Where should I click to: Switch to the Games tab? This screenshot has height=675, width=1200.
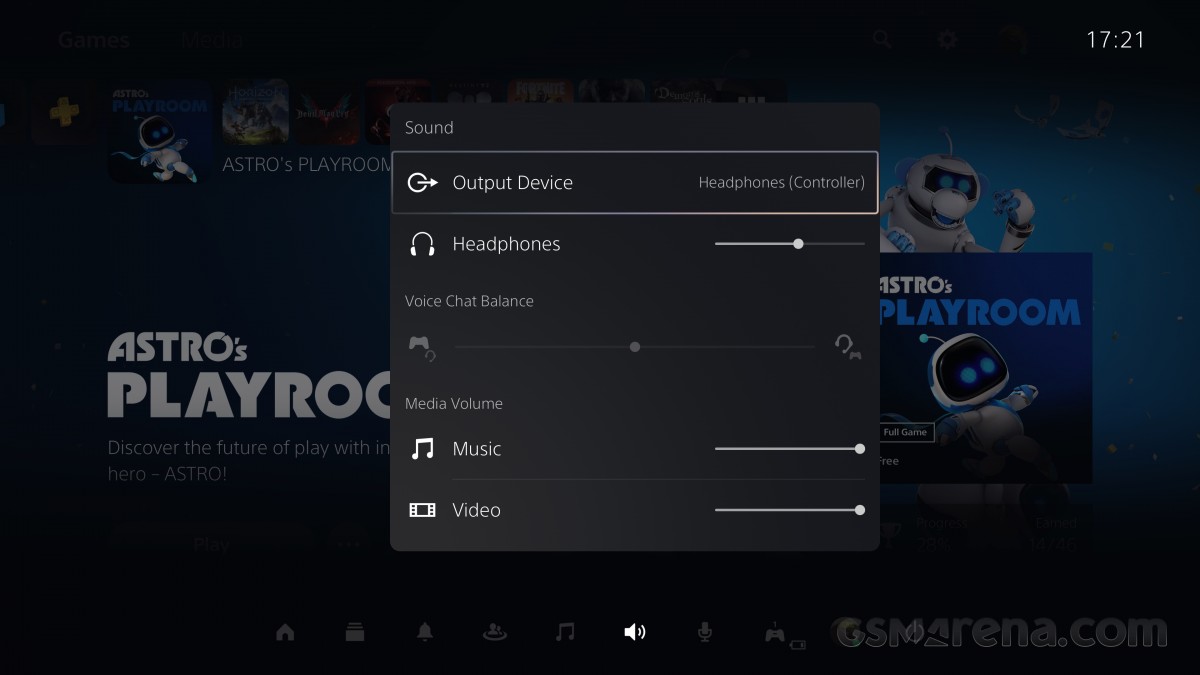coord(93,41)
